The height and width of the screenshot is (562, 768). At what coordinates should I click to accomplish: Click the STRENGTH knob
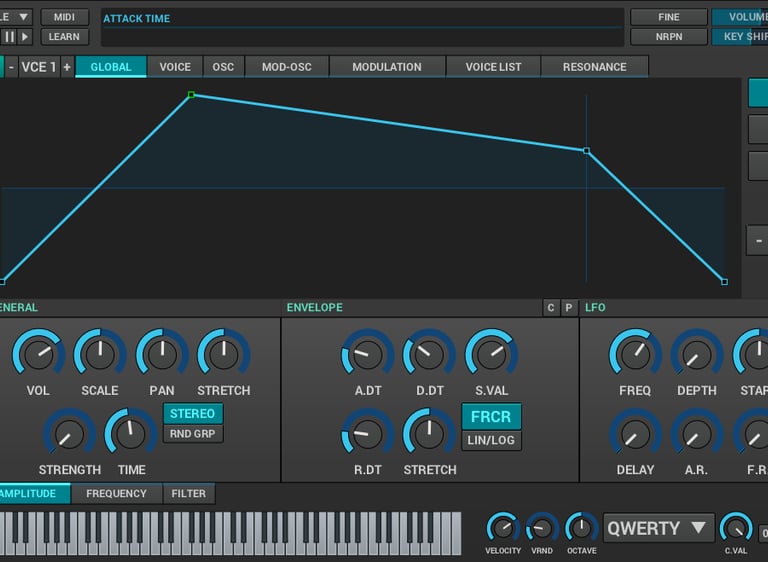(x=70, y=434)
